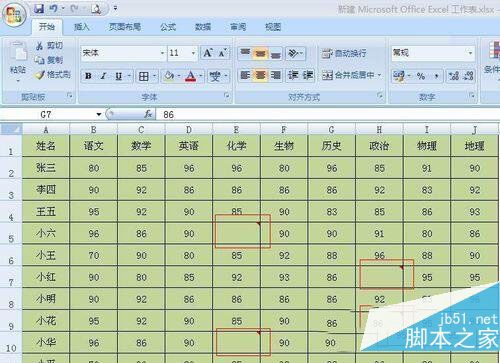Open the 数据 (Data) tab
Image resolution: width=500 pixels, height=363 pixels.
pyautogui.click(x=203, y=27)
